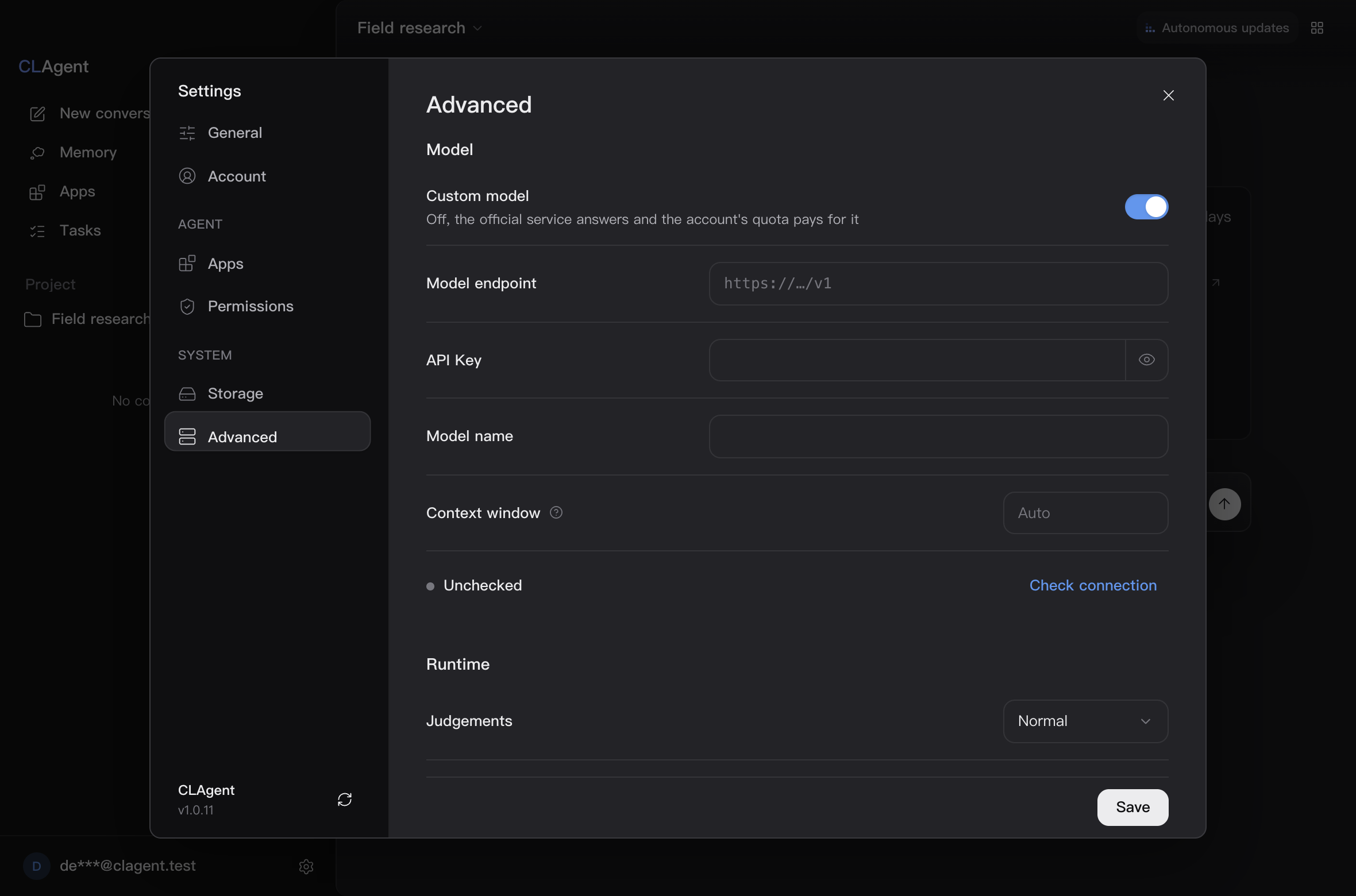Click the Permissions shield icon
1356x896 pixels.
pyautogui.click(x=187, y=307)
